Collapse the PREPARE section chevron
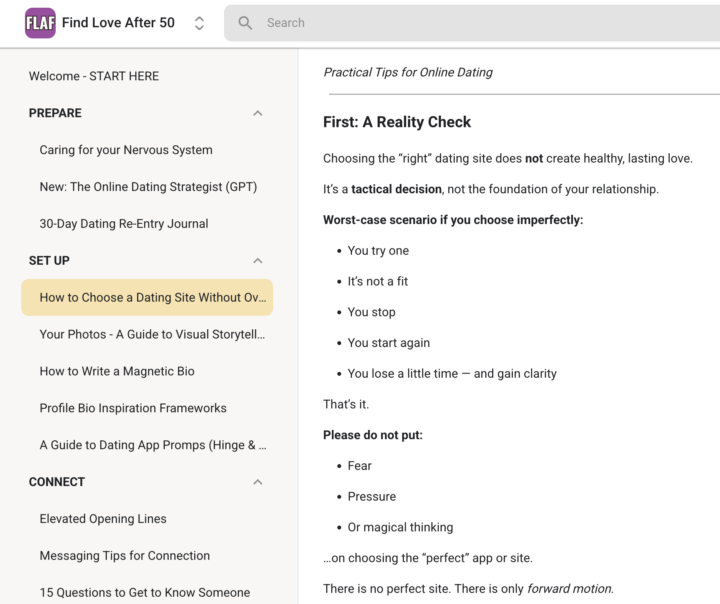Viewport: 720px width, 604px height. (258, 113)
